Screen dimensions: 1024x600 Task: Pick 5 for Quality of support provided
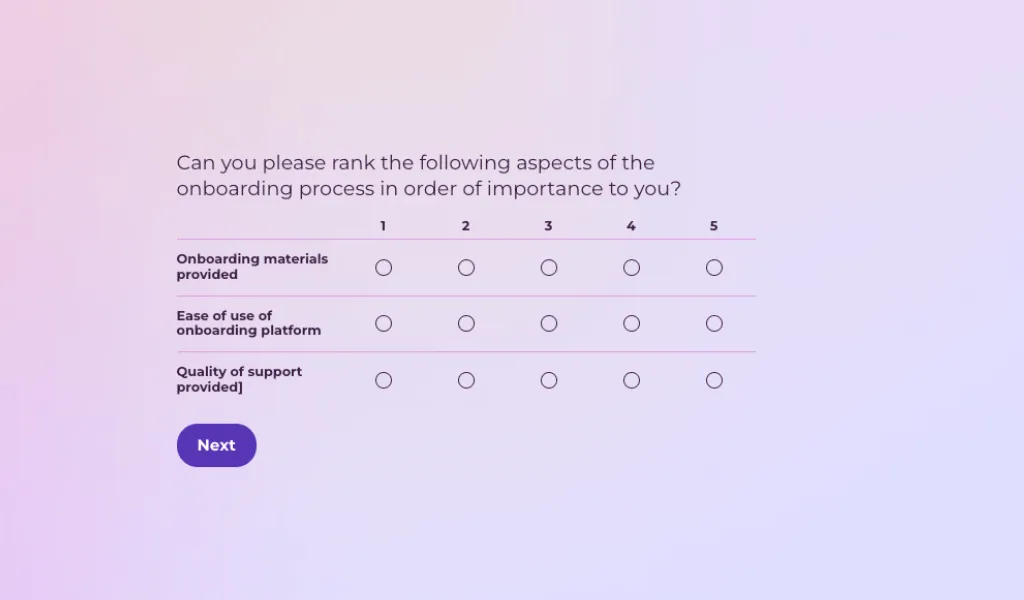point(714,380)
